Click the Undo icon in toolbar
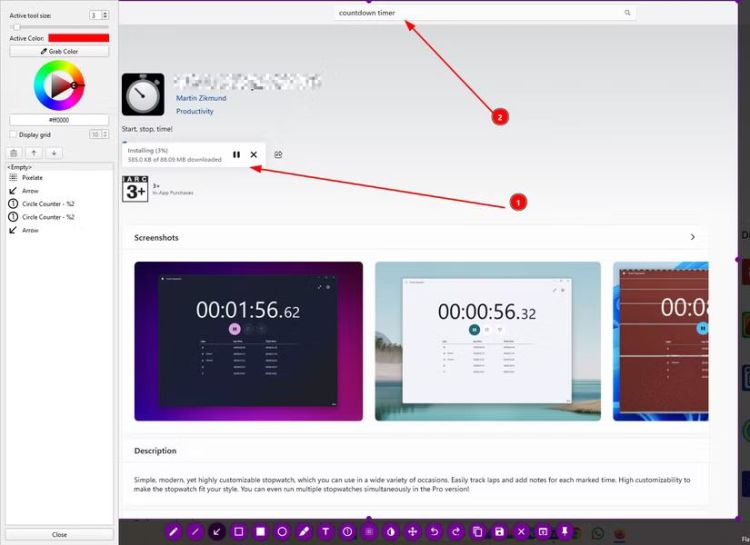Screen dimensions: 750x545 [434, 531]
